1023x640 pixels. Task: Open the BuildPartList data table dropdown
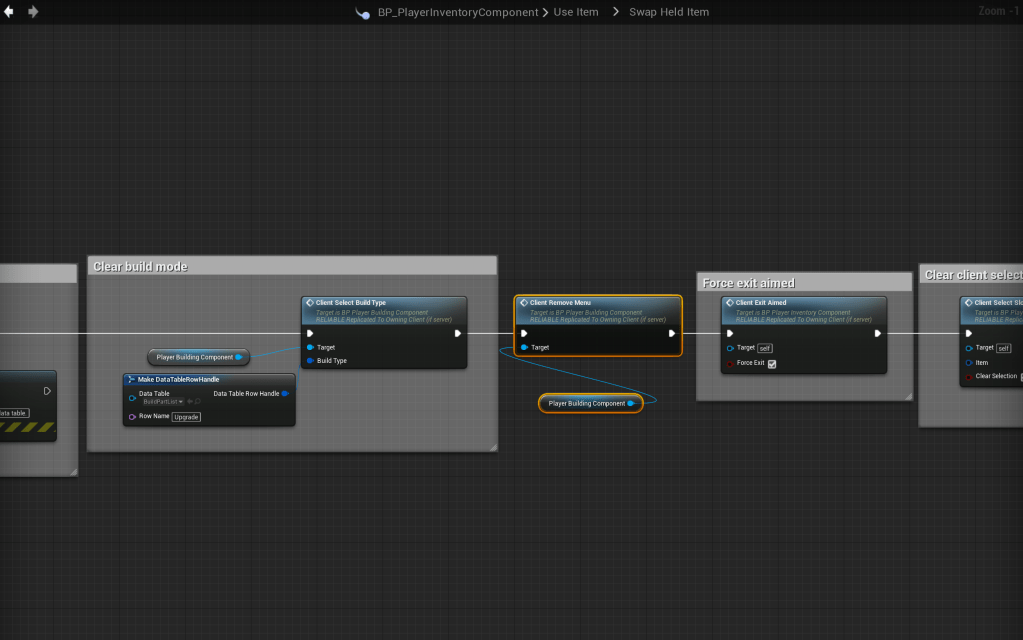coord(162,402)
